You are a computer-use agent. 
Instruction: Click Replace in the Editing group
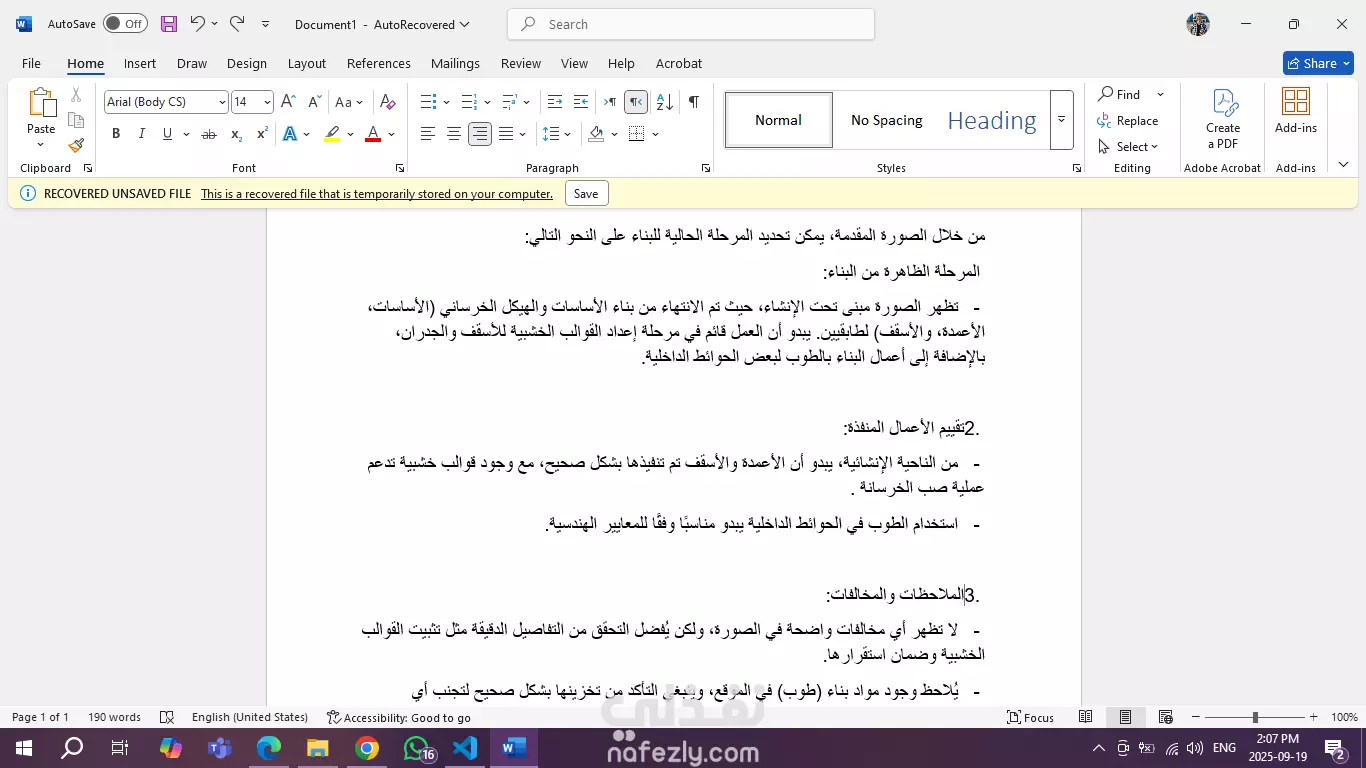[1128, 120]
